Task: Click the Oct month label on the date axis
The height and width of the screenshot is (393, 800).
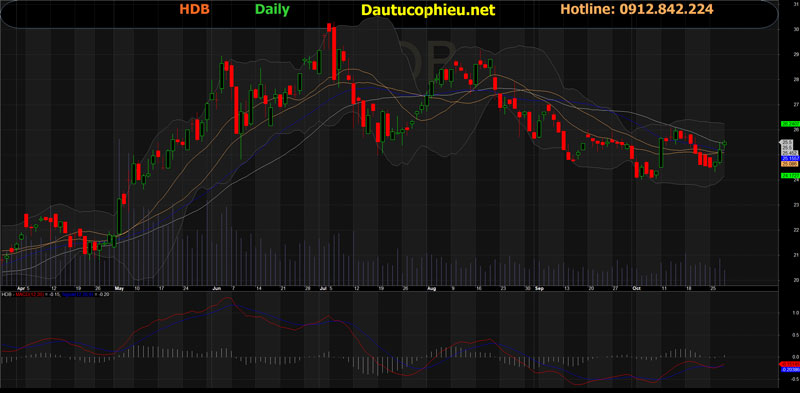Action: pyautogui.click(x=636, y=288)
